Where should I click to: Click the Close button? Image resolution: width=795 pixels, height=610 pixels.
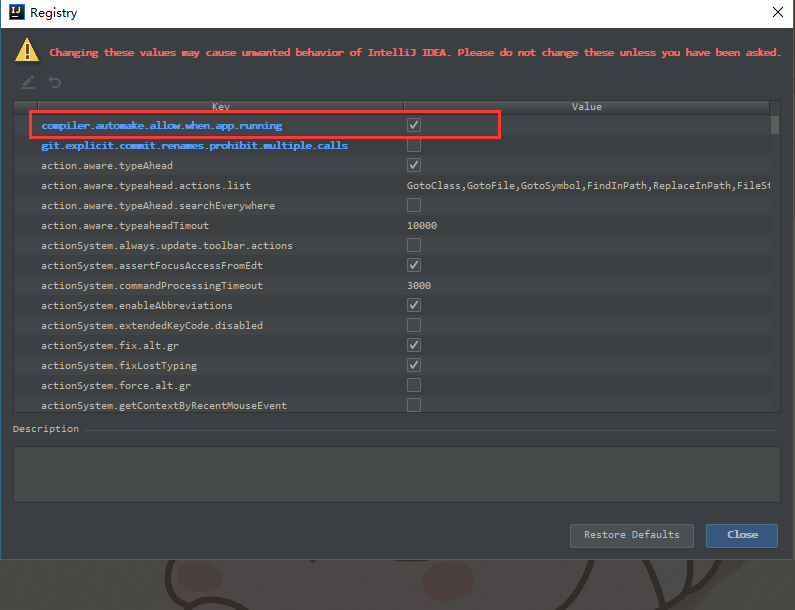coord(741,535)
